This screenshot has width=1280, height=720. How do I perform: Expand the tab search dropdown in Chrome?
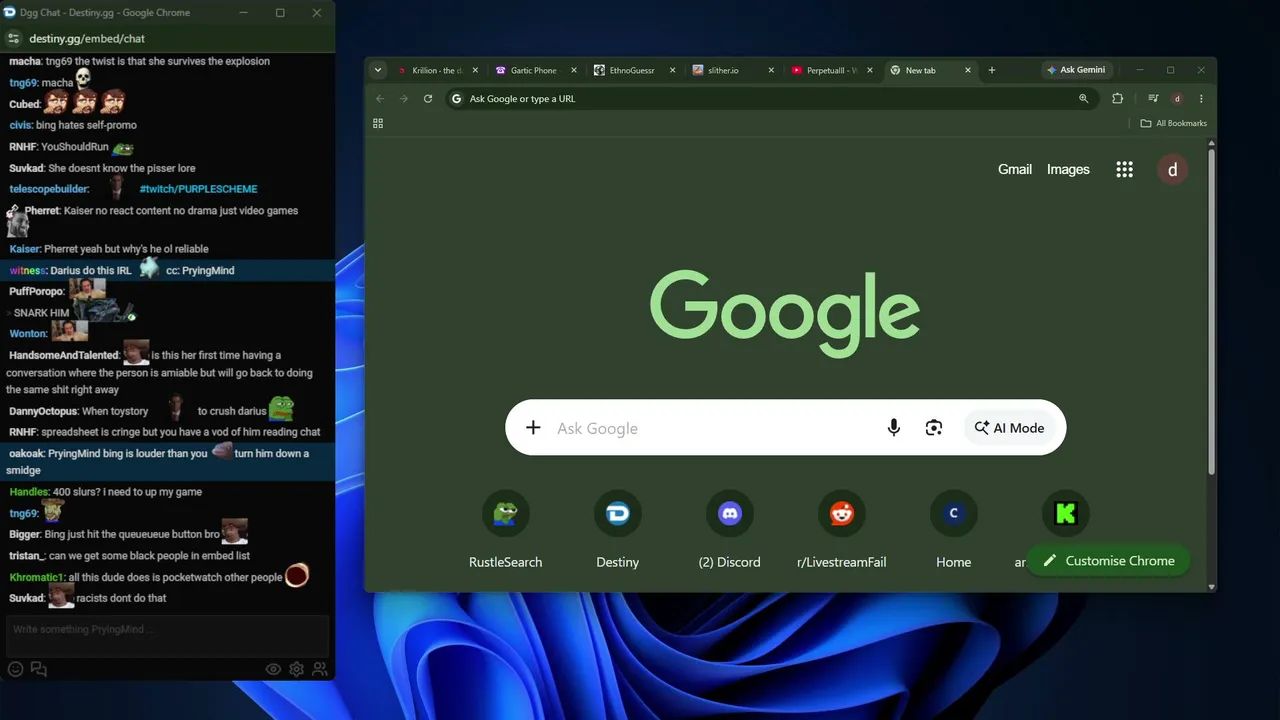pos(378,70)
